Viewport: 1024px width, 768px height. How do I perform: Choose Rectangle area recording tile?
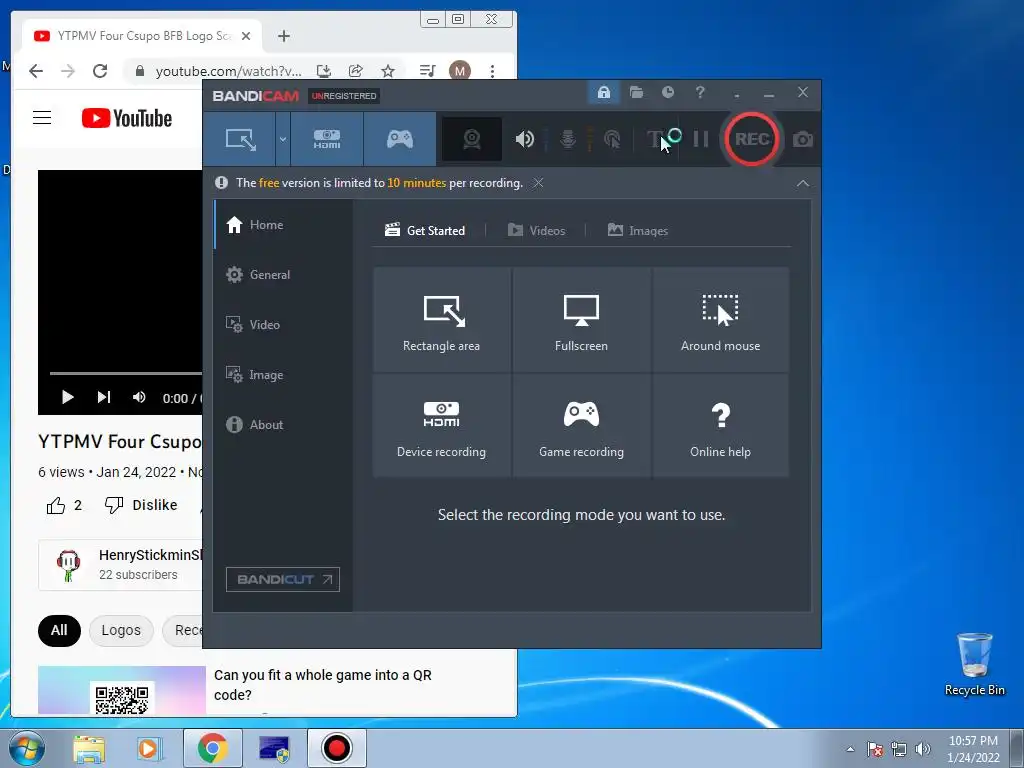coord(441,319)
